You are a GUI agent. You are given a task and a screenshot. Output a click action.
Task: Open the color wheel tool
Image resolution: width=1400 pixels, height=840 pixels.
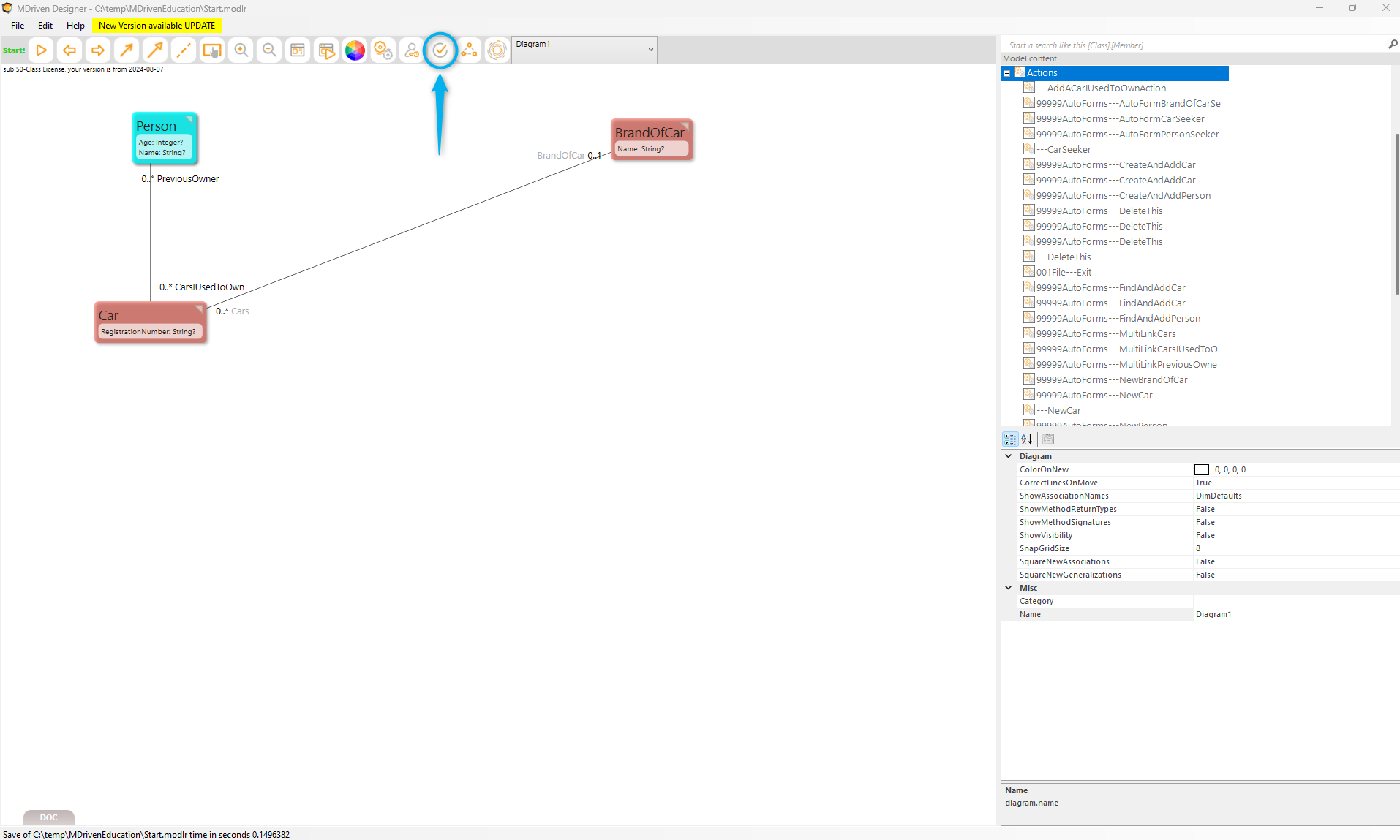355,50
